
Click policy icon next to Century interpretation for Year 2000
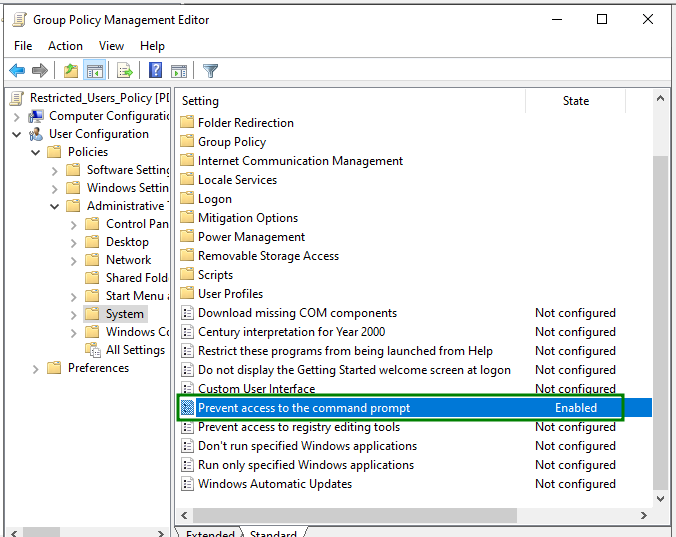click(x=187, y=331)
